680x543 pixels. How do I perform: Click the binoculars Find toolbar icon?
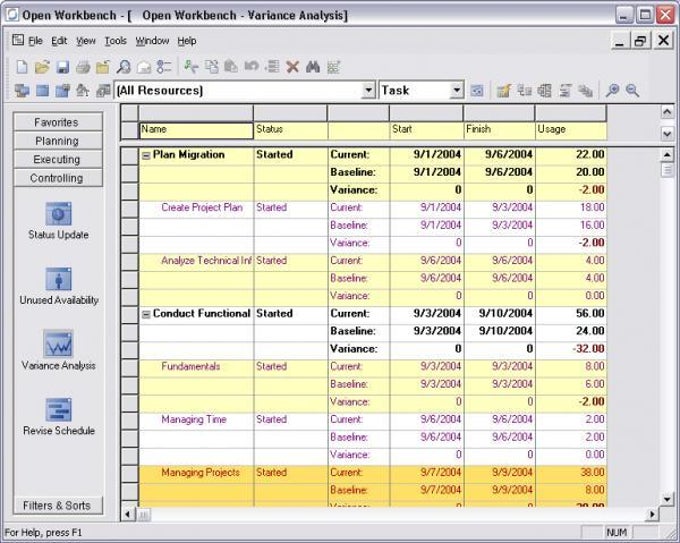pyautogui.click(x=313, y=67)
